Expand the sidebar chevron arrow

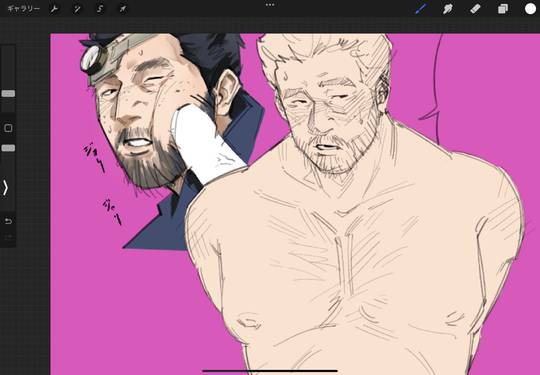(x=6, y=188)
